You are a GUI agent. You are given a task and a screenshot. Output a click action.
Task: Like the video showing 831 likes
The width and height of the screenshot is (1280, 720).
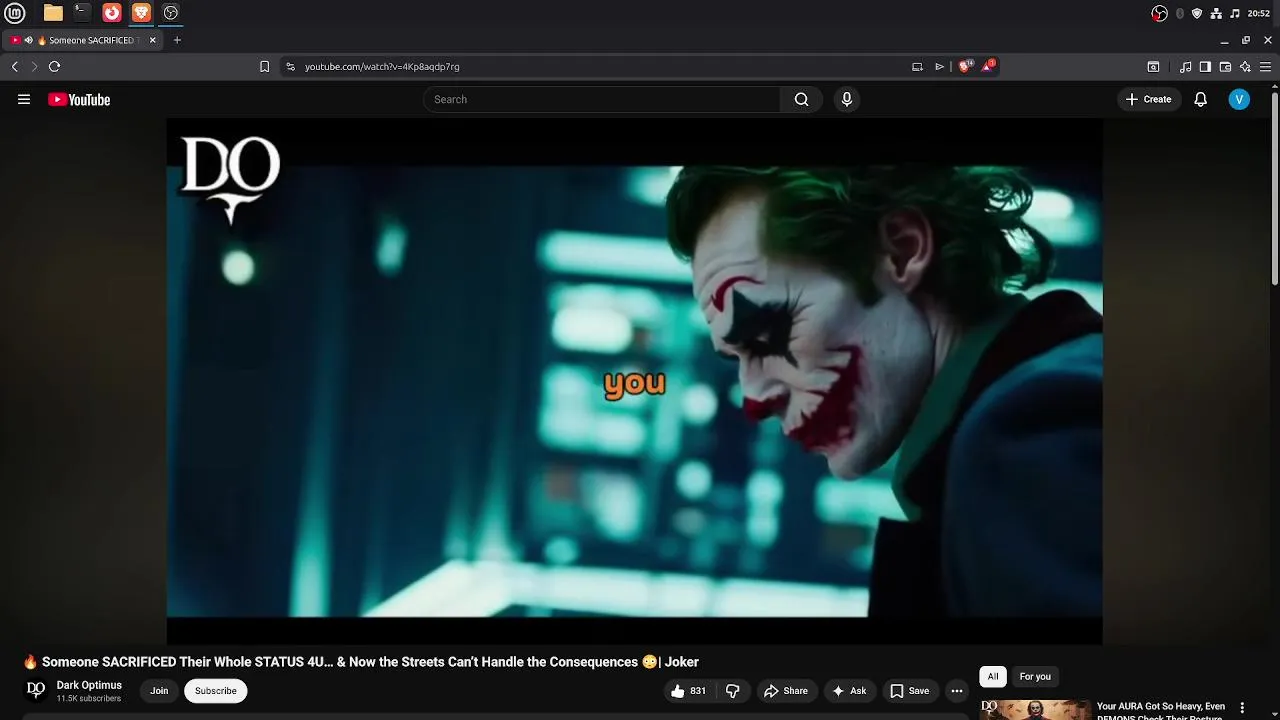[x=689, y=691]
